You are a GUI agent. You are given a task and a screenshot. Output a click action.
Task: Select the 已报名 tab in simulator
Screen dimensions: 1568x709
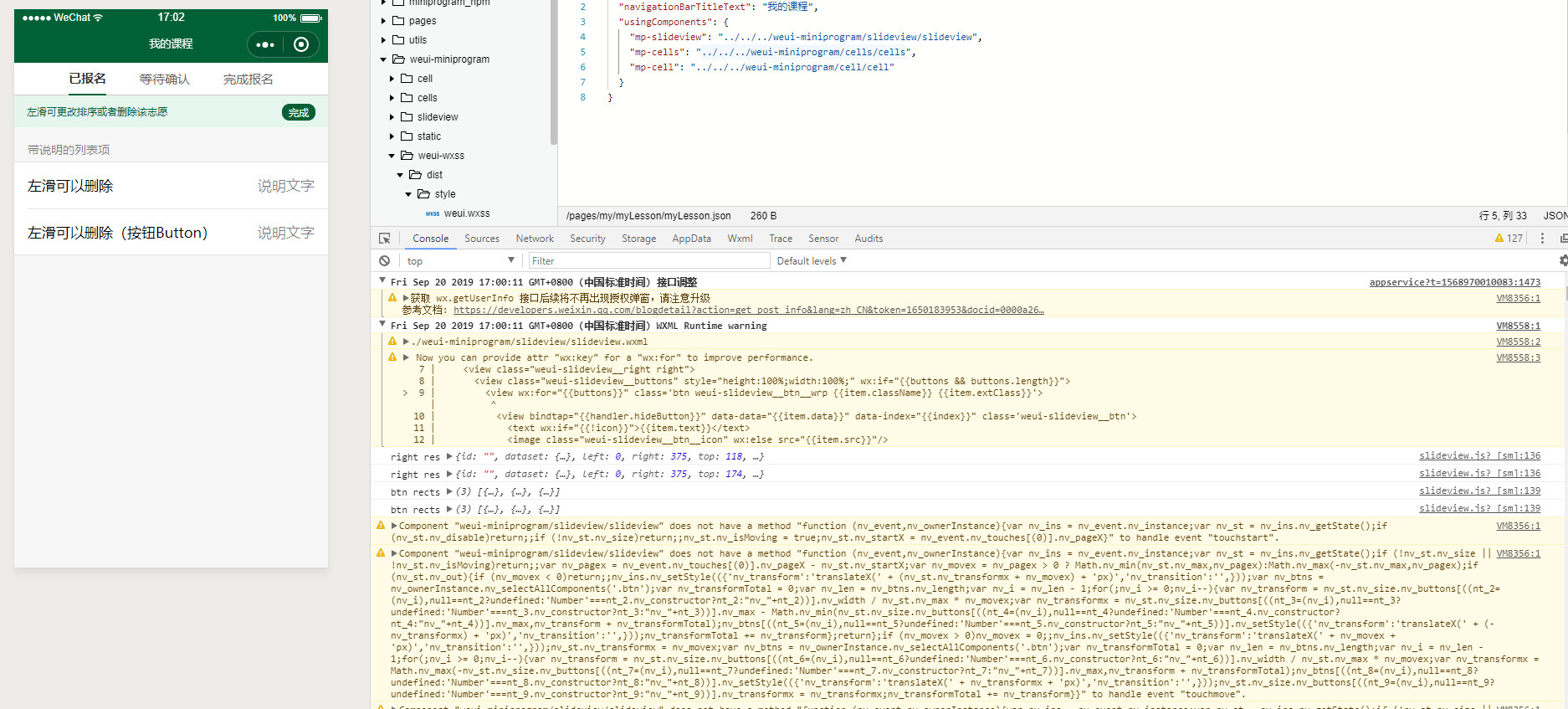click(87, 79)
